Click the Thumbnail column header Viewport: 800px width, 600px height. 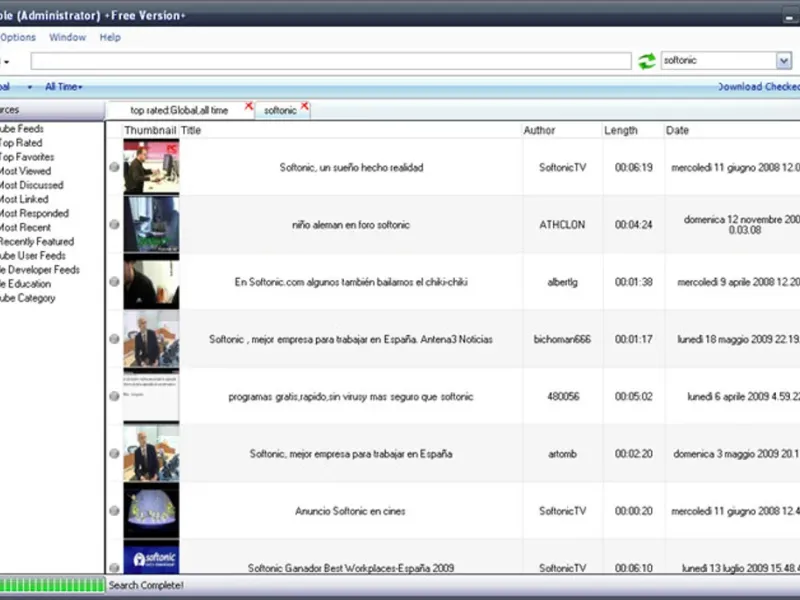[151, 130]
